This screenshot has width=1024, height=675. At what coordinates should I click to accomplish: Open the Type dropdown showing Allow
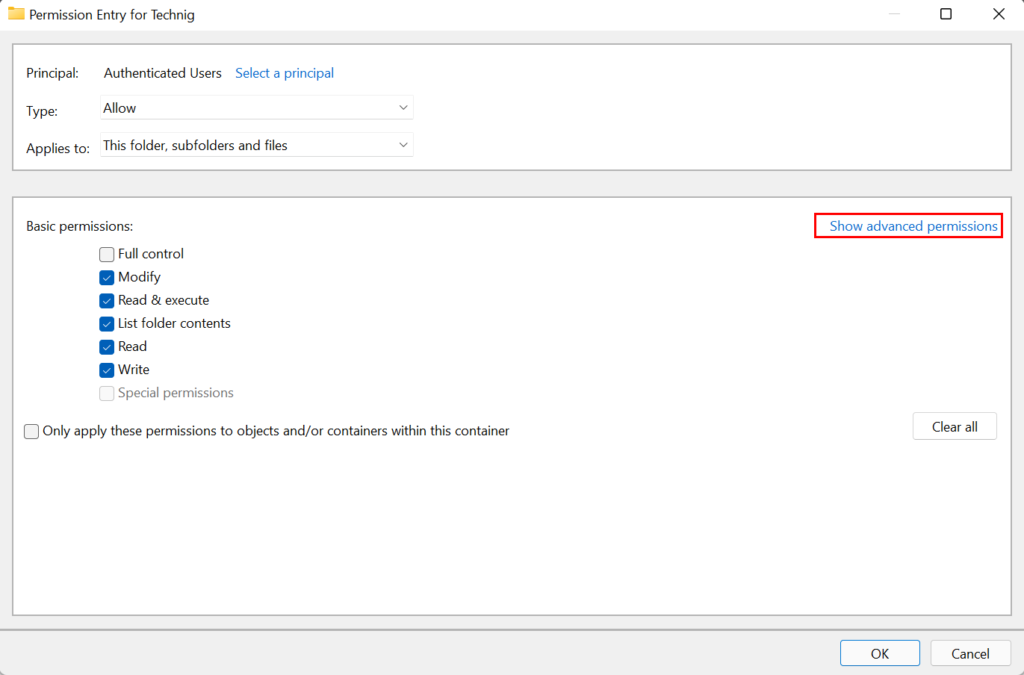[255, 107]
